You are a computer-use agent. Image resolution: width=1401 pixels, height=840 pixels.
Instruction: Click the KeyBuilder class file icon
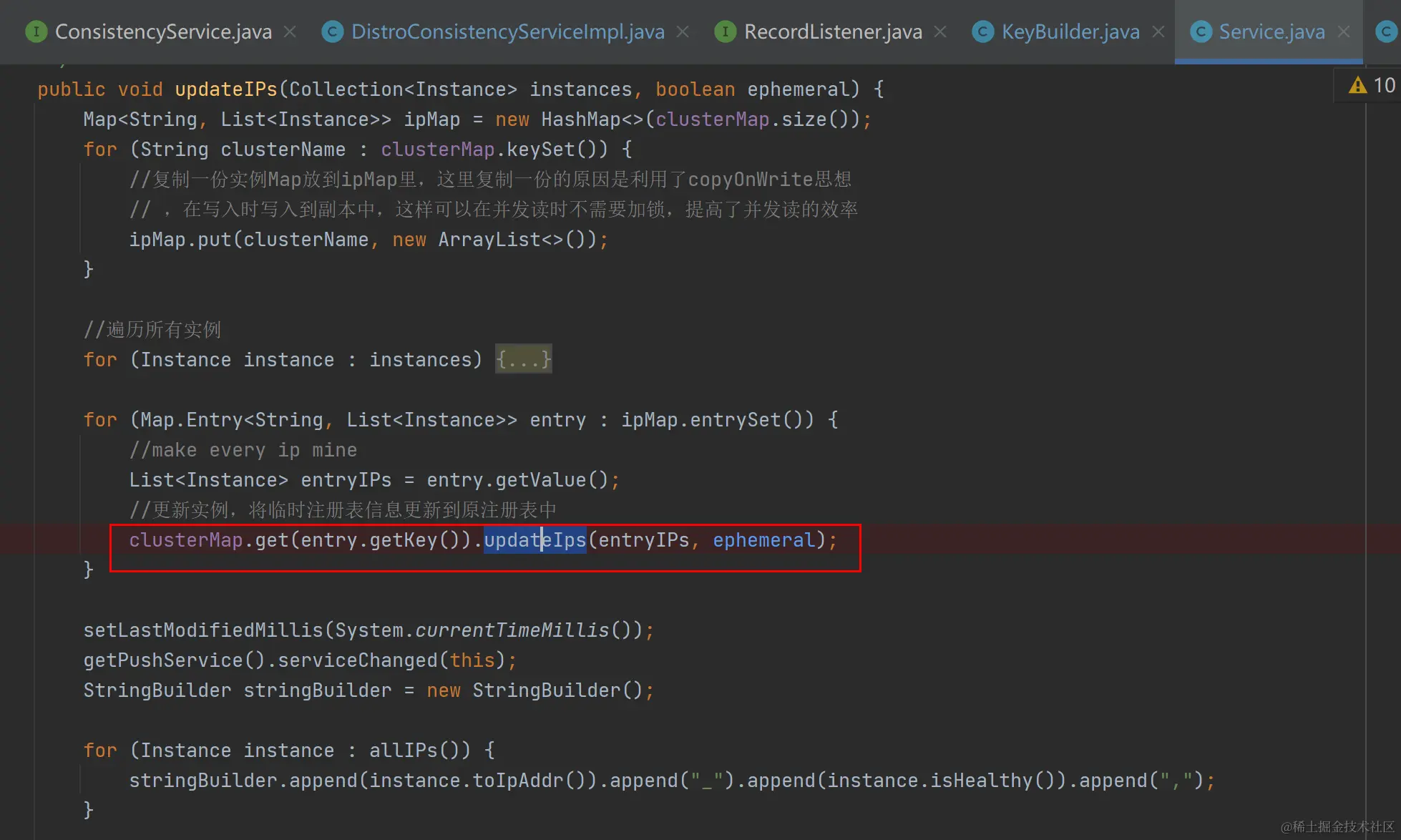(x=982, y=31)
